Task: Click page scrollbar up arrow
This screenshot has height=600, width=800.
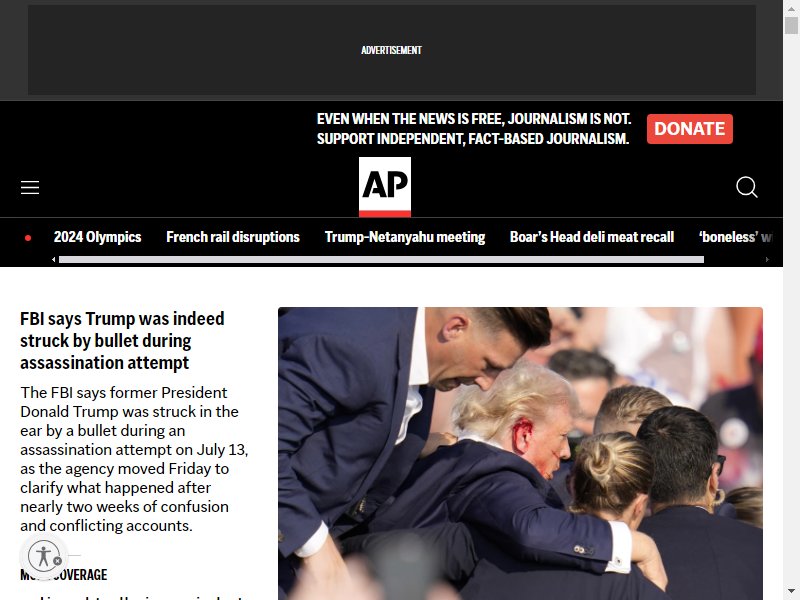Action: (791, 8)
